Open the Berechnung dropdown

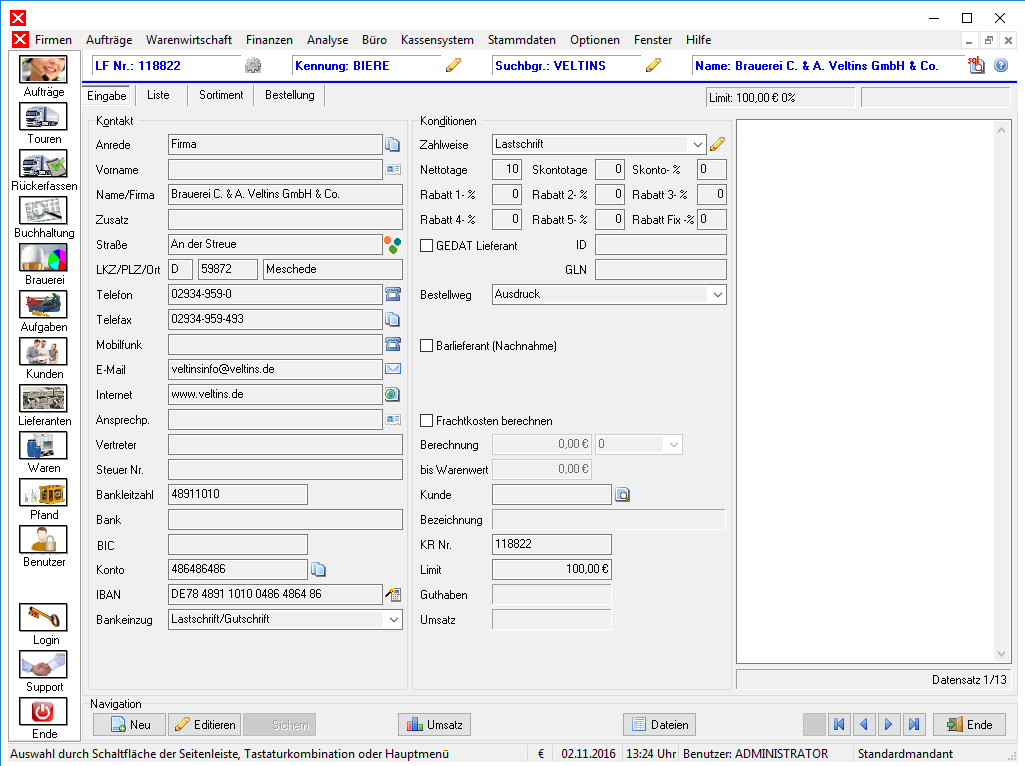coord(674,445)
